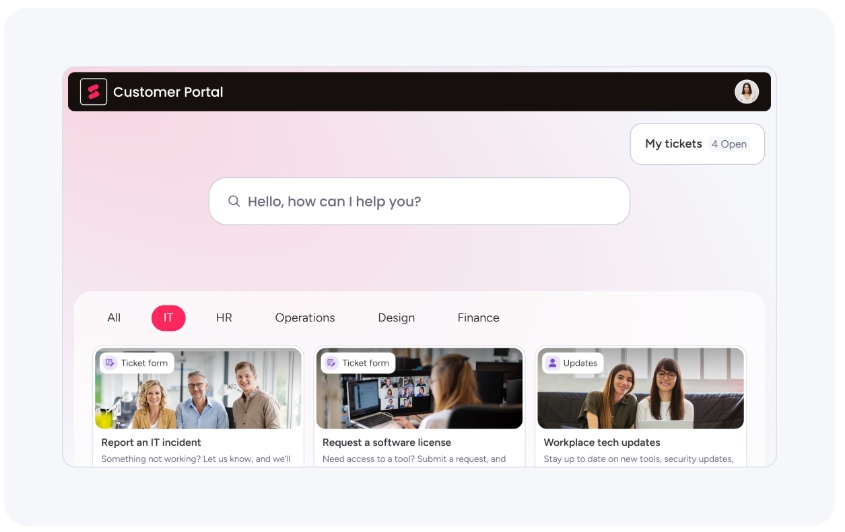Switch to the HR category tab
This screenshot has height=532, width=845.
point(224,318)
